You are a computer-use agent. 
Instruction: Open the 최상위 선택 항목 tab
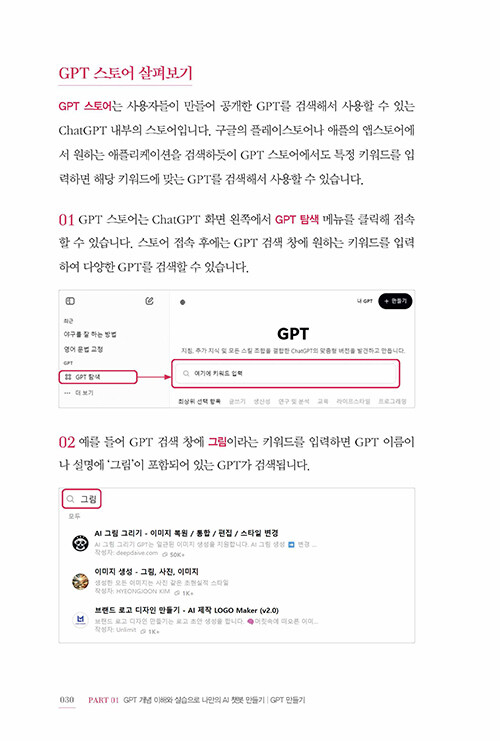(199, 401)
